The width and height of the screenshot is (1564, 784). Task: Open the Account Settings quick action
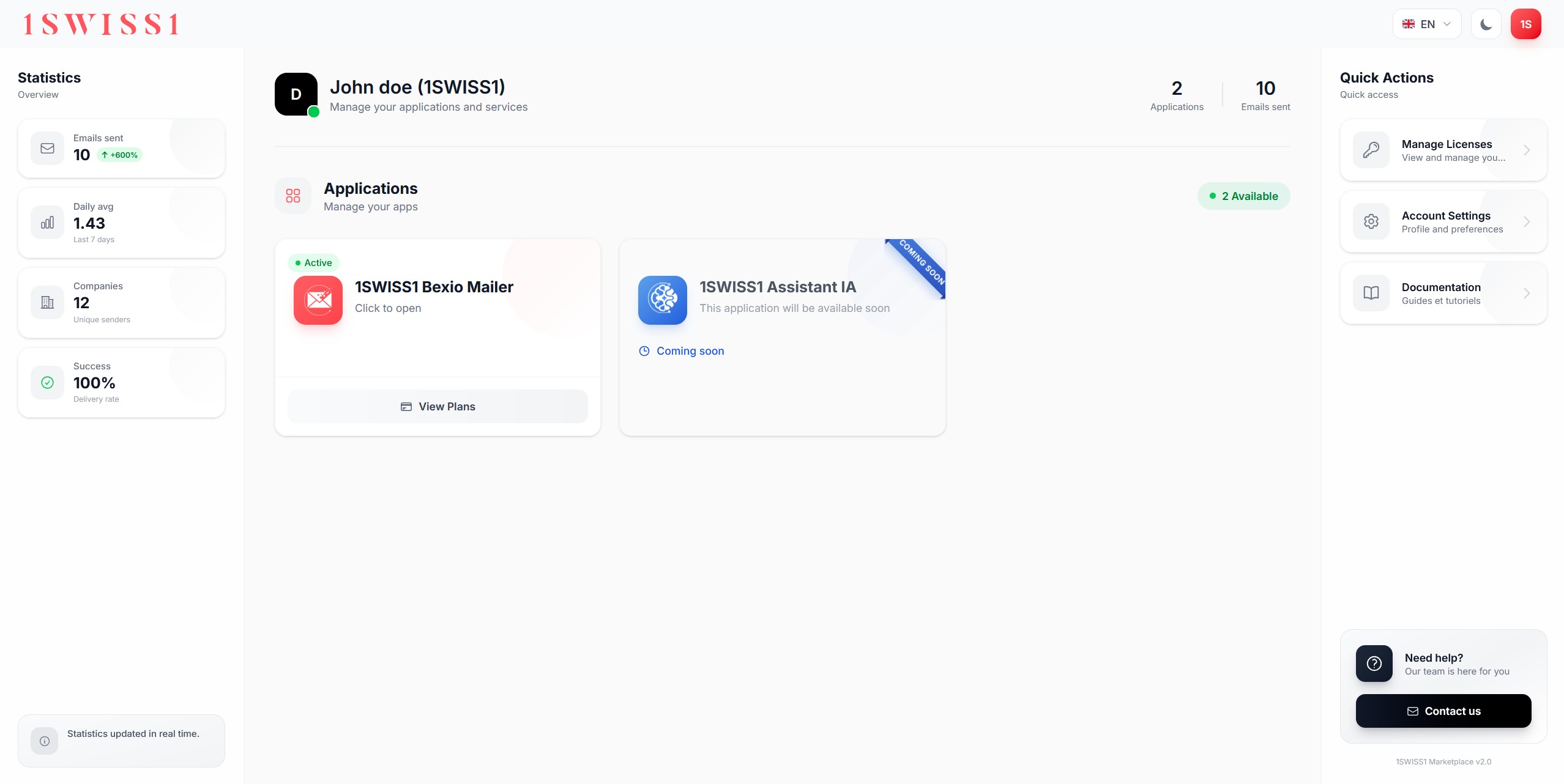click(x=1443, y=221)
